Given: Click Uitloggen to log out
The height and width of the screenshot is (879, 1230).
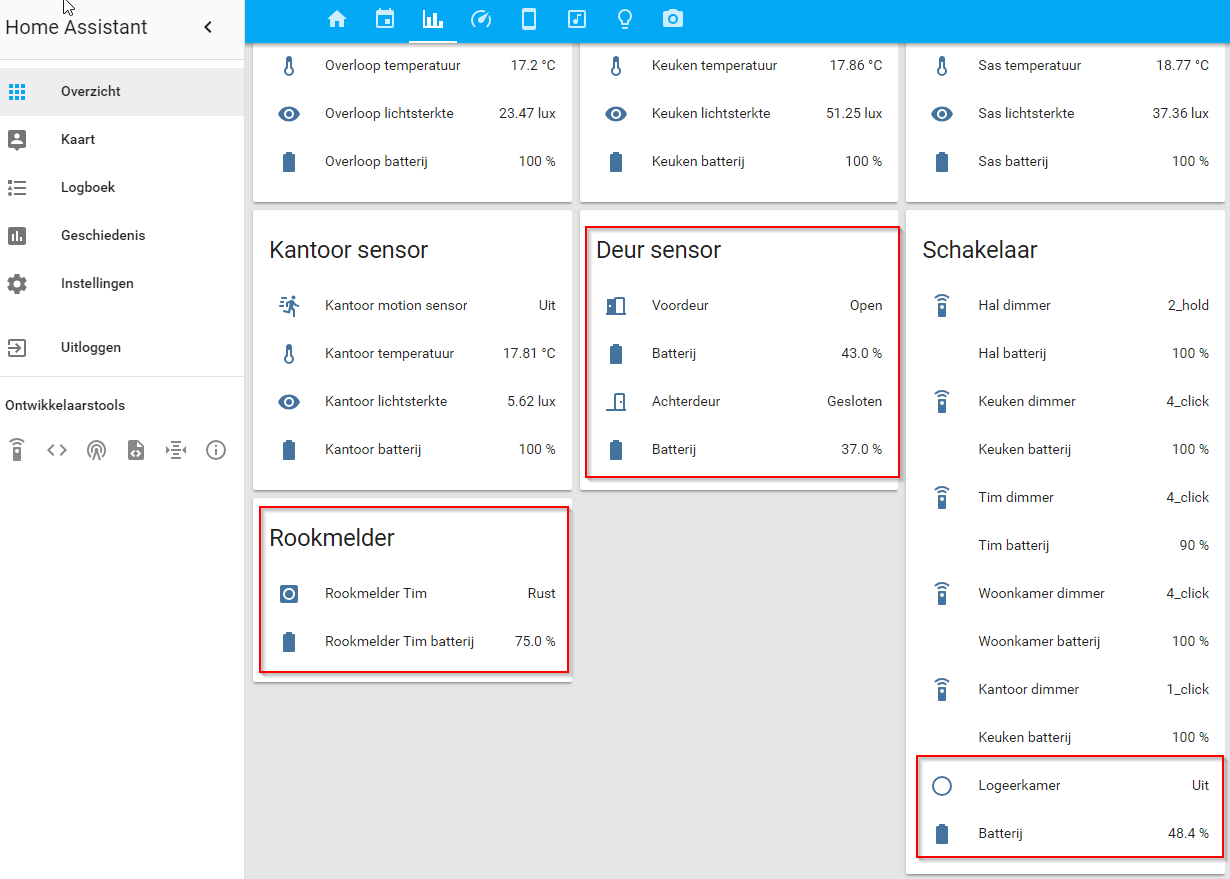Looking at the screenshot, I should [90, 347].
